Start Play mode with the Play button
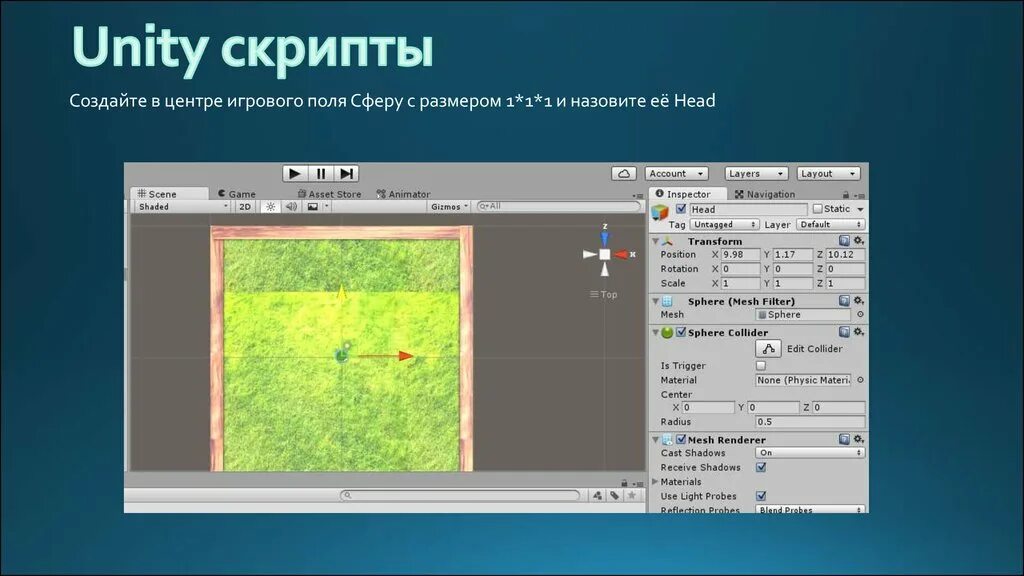1024x576 pixels. click(x=295, y=174)
